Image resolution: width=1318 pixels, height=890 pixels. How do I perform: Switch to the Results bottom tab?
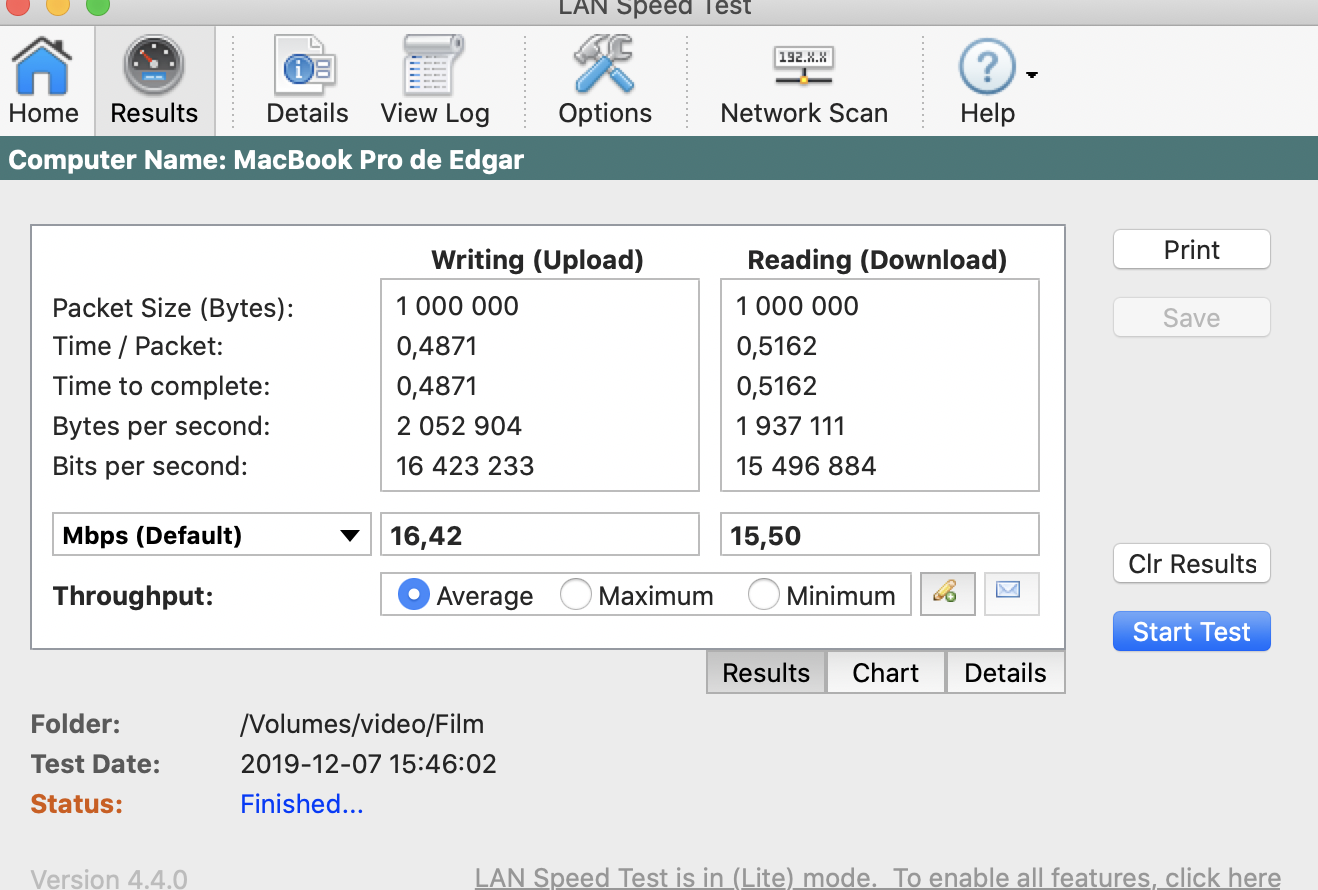pyautogui.click(x=766, y=673)
